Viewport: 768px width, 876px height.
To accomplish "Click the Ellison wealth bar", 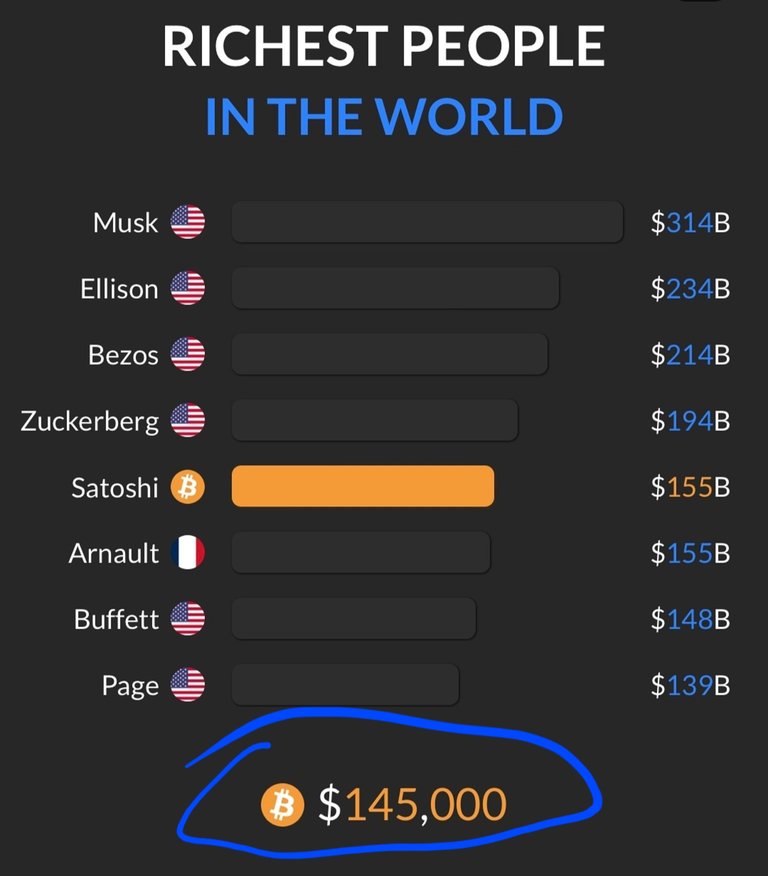I will coord(395,288).
